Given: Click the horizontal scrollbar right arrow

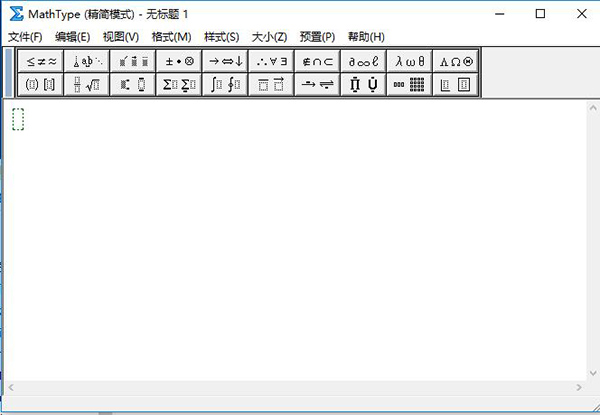Looking at the screenshot, I should pos(578,386).
